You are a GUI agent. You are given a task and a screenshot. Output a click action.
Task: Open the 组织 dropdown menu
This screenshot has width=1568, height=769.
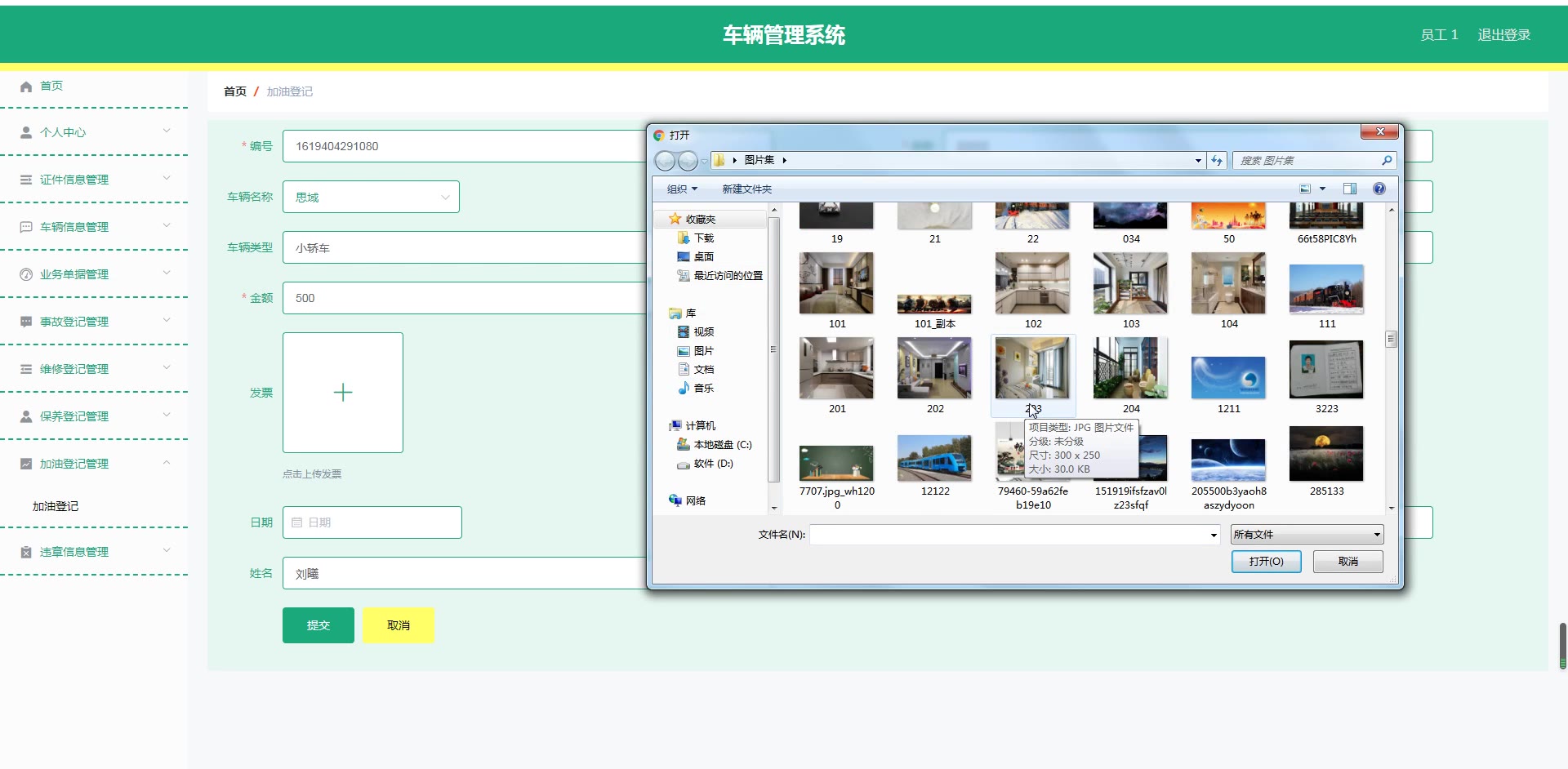click(682, 189)
